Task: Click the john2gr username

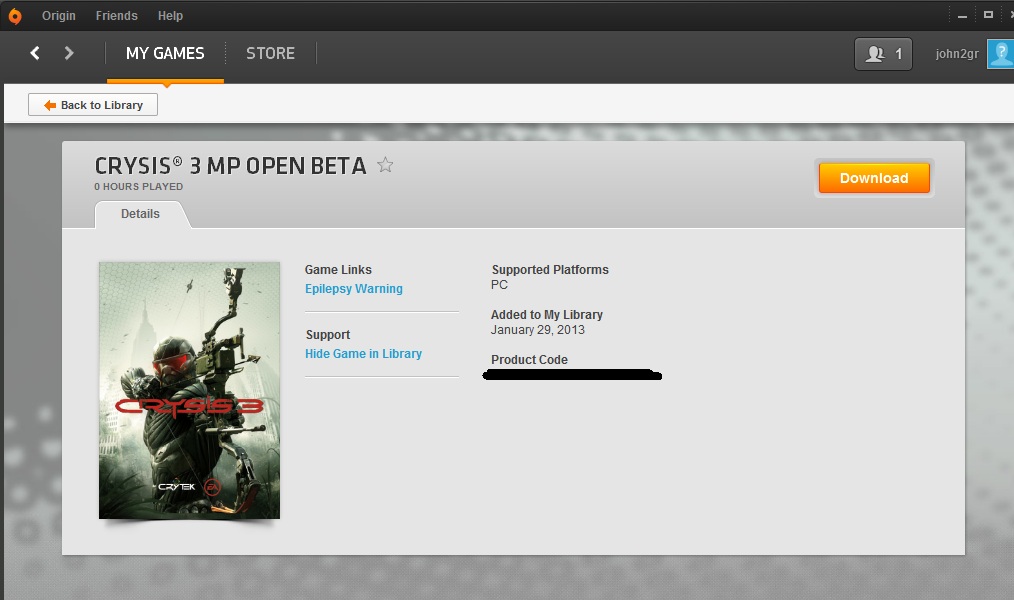Action: [956, 54]
